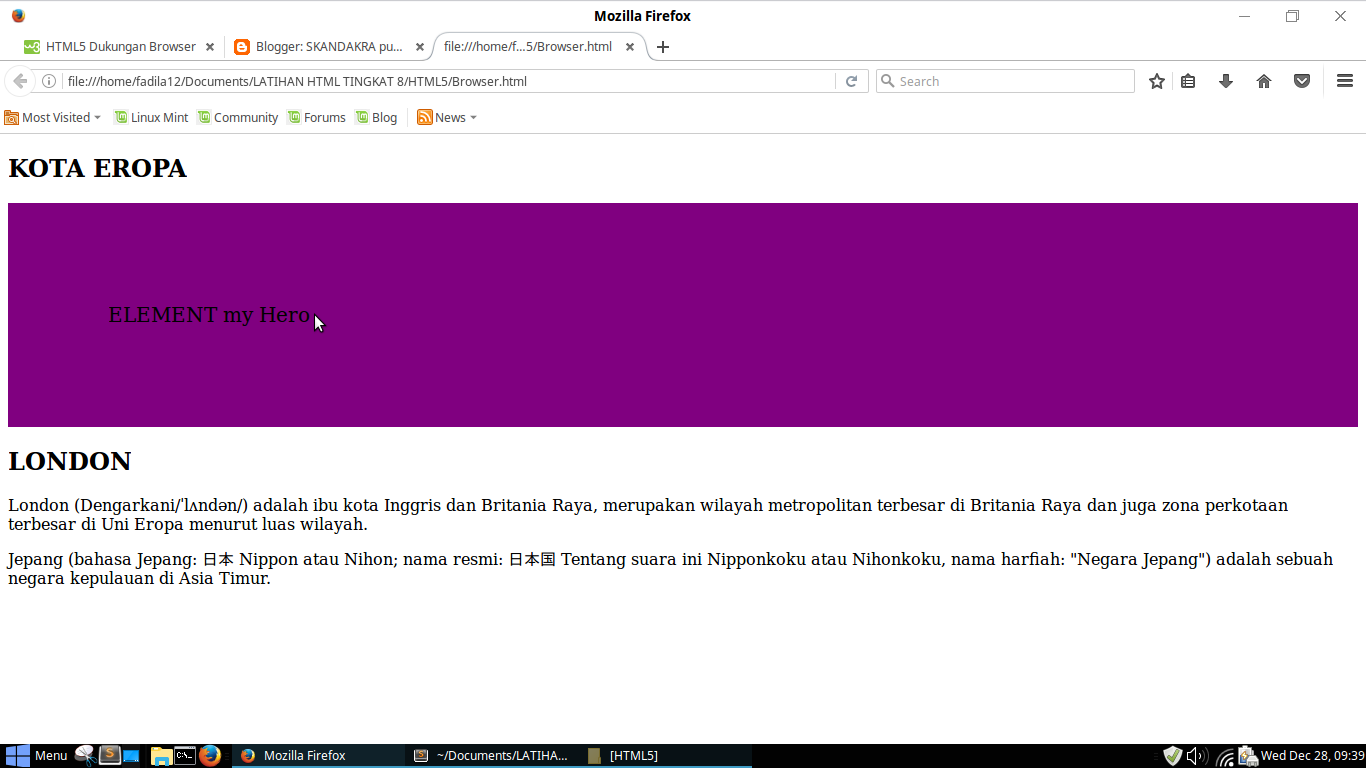The height and width of the screenshot is (768, 1366).
Task: Click the back navigation arrow
Action: point(20,81)
